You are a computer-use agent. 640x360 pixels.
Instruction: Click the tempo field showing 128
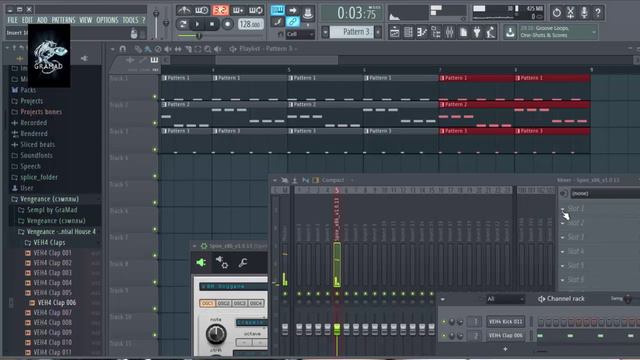point(250,24)
